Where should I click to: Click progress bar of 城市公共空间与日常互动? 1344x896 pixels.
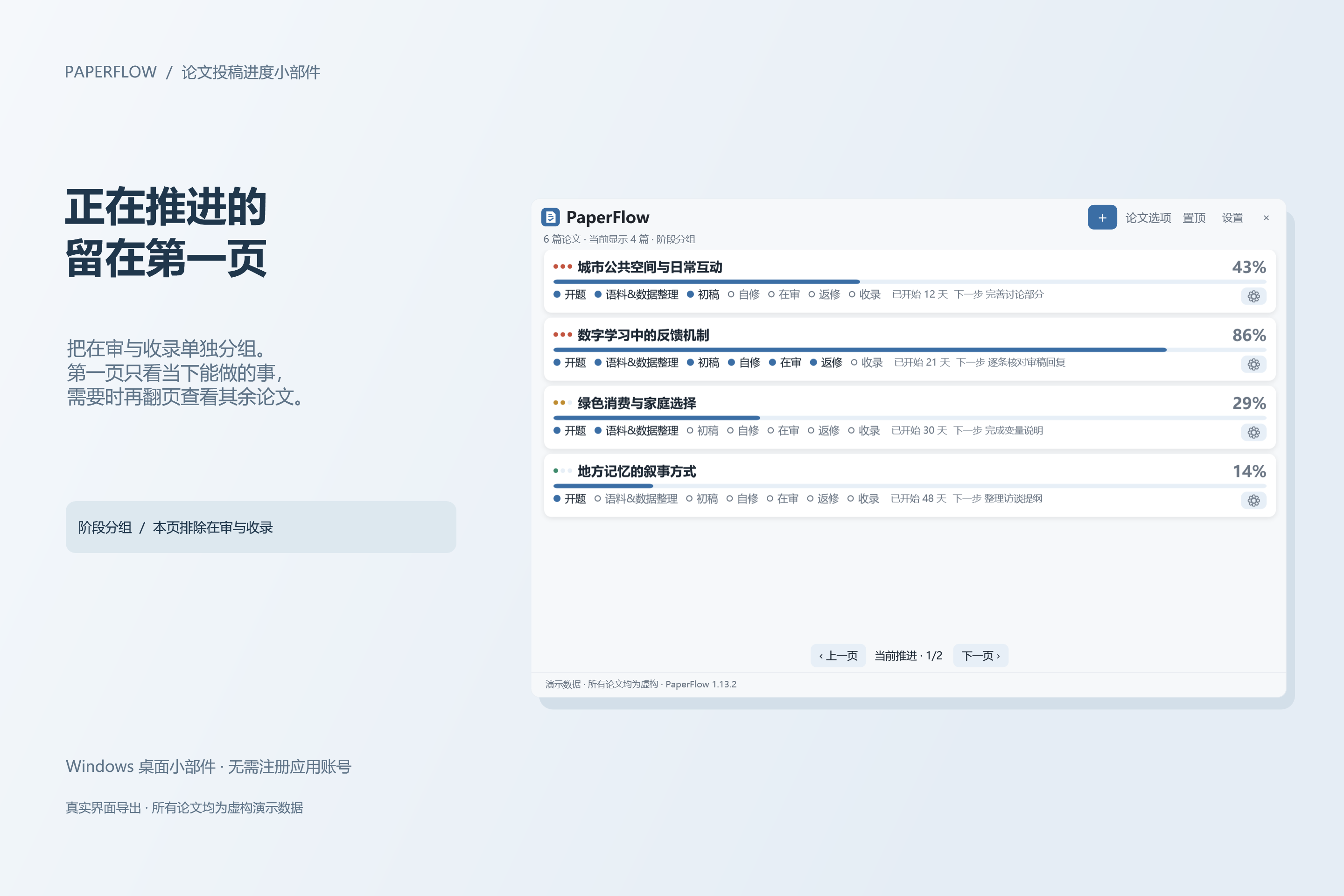click(910, 282)
